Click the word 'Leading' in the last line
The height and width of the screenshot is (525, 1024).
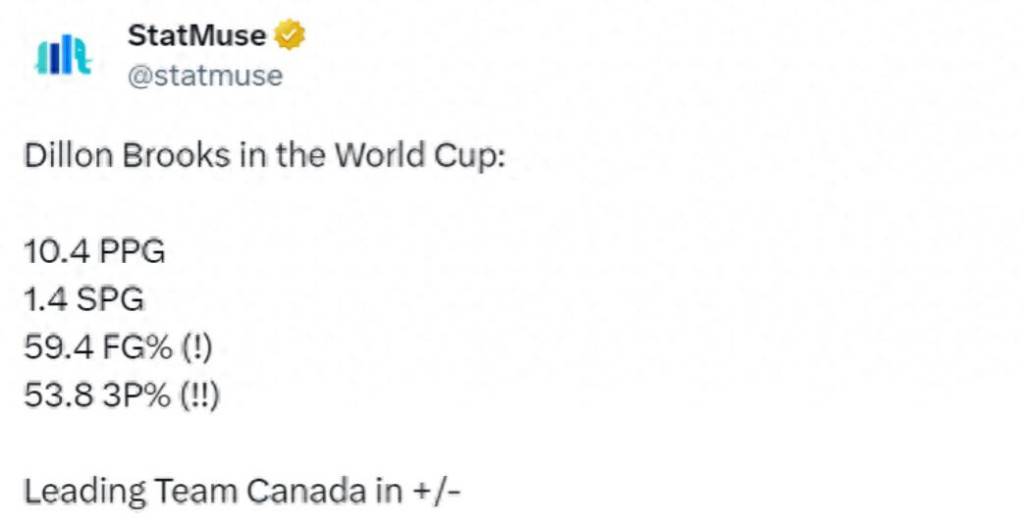pyautogui.click(x=85, y=492)
